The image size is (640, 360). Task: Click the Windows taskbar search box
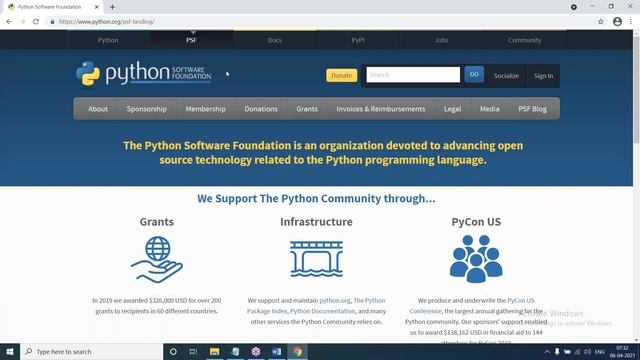[91, 351]
